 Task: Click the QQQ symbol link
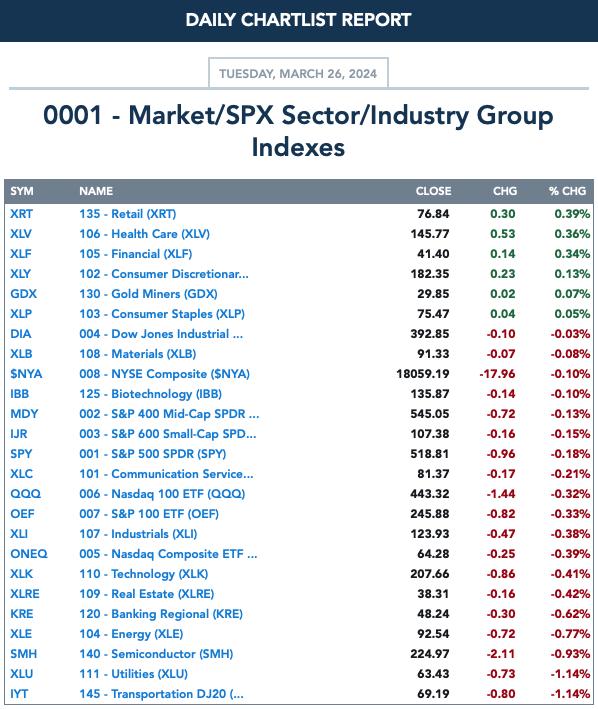(25, 494)
